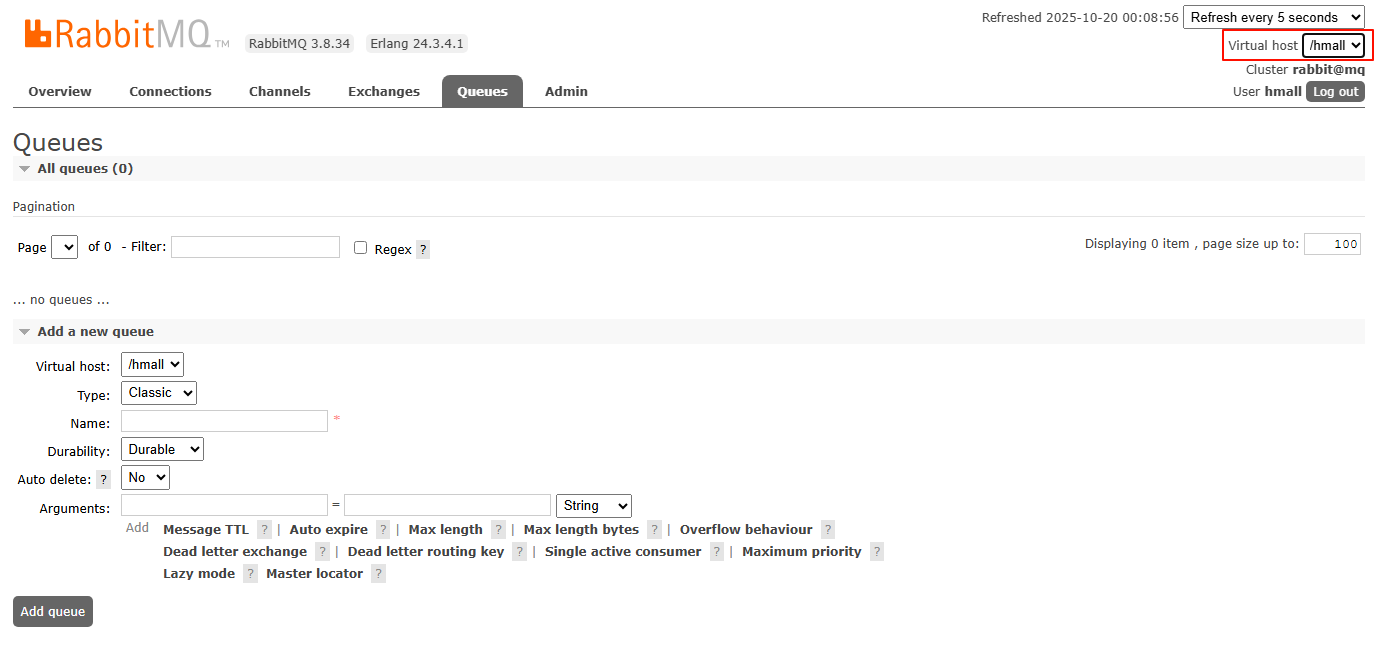Open help icon beside Master locator
This screenshot has height=645, width=1376.
point(378,574)
